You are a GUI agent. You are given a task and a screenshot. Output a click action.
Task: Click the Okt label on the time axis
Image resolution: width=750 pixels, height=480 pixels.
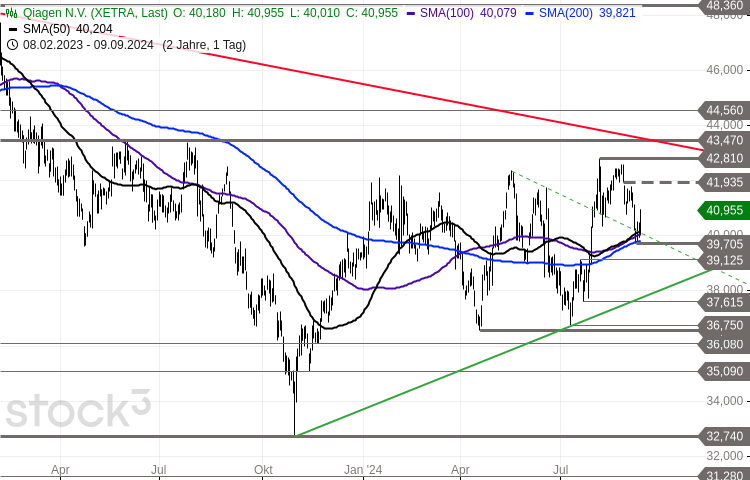264,470
